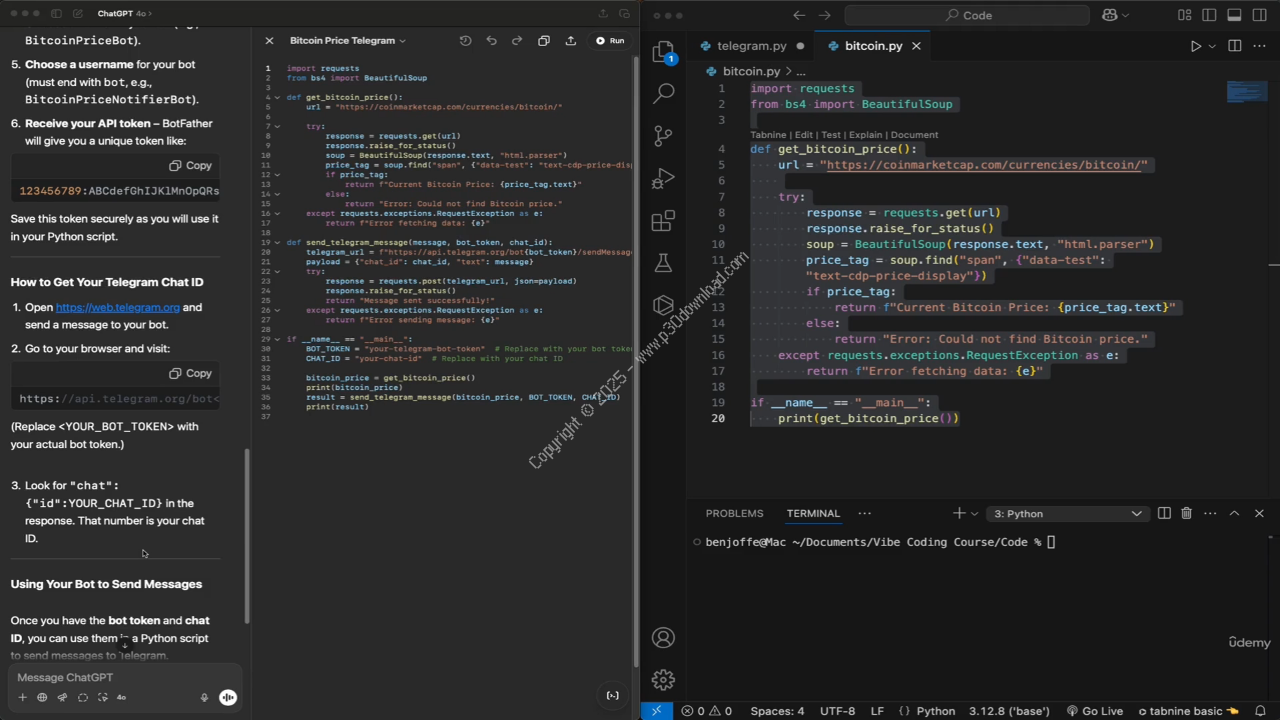
Task: Start a new ChatGPT chat
Action: (78, 14)
